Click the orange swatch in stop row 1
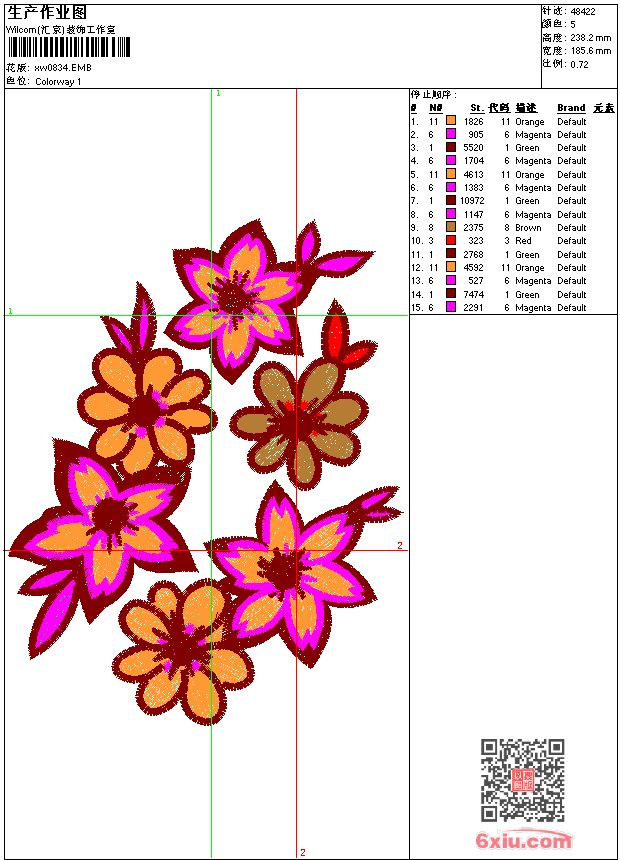Viewport: 620px width, 860px height. coord(451,120)
